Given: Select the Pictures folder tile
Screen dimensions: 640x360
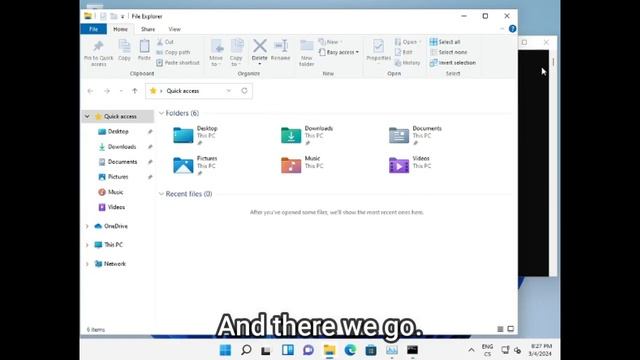Looking at the screenshot, I should point(196,165).
